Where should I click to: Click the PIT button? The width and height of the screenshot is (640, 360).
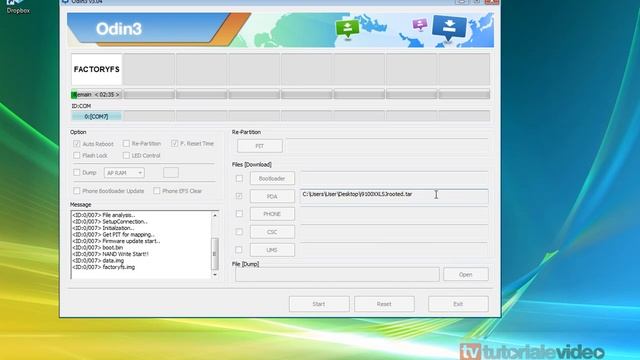tap(260, 146)
